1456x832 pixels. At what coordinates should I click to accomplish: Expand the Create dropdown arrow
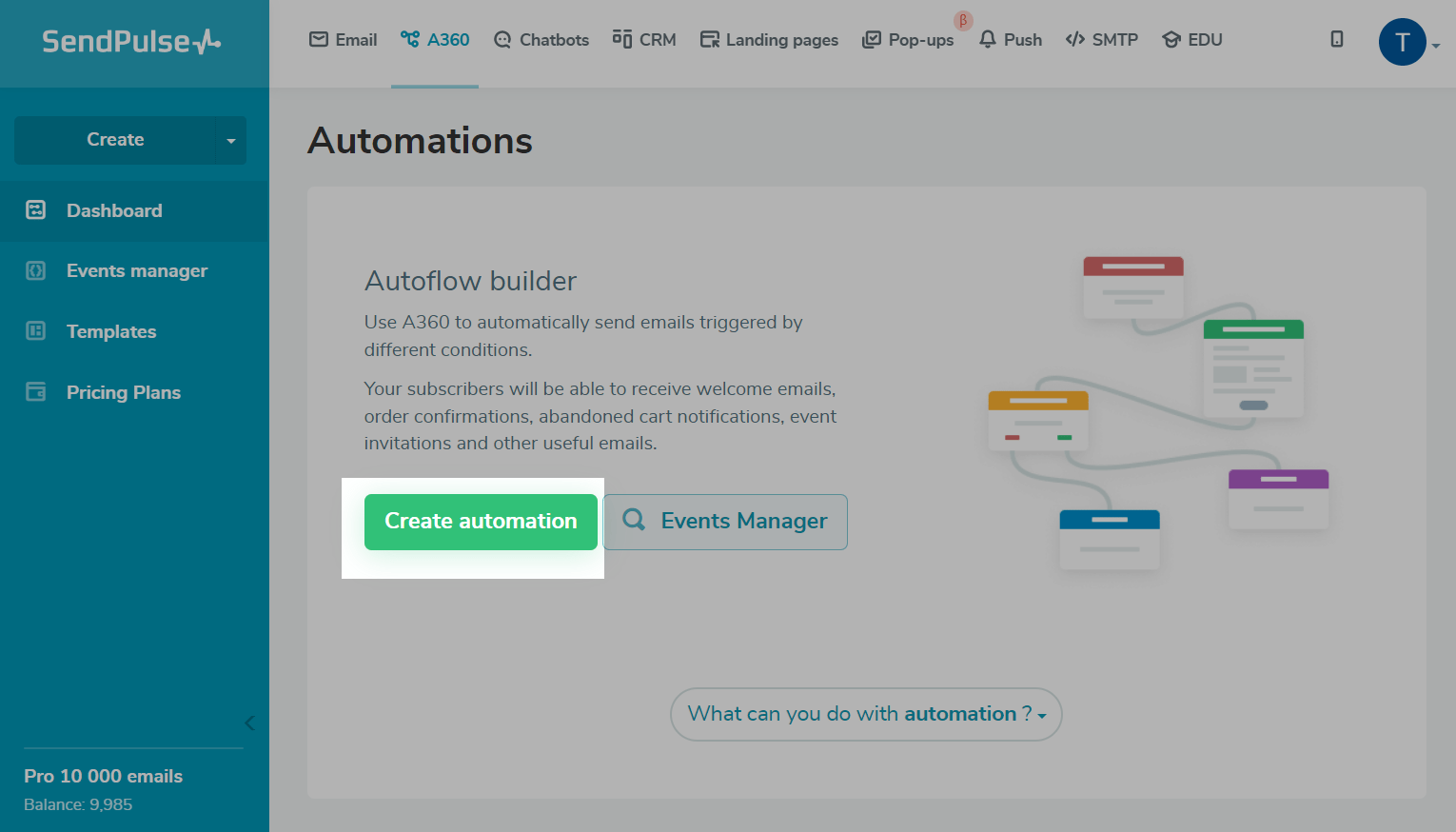tap(231, 141)
